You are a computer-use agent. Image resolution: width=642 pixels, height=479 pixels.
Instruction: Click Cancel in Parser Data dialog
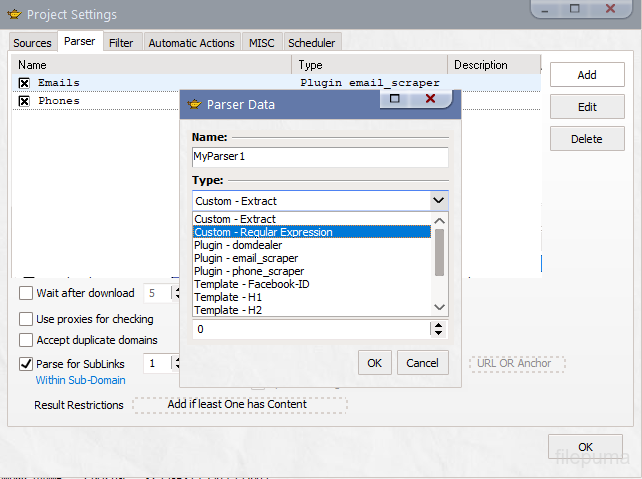pos(423,362)
